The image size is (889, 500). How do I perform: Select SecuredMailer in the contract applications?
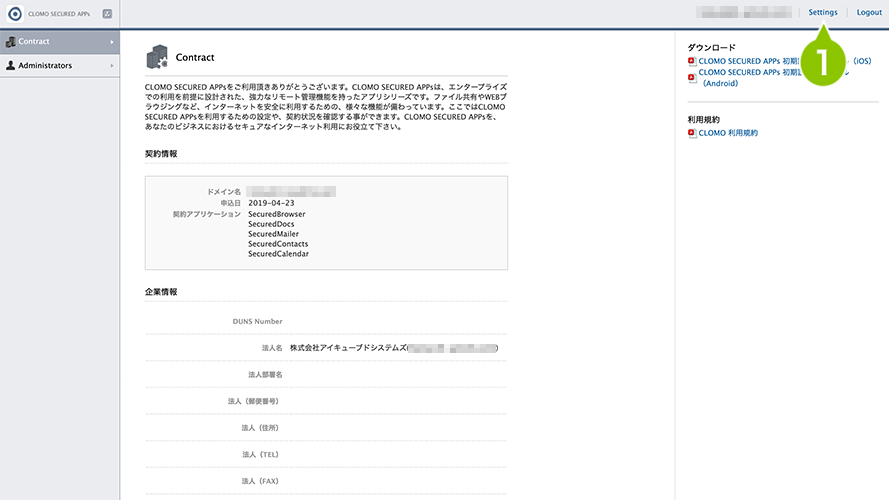(273, 234)
